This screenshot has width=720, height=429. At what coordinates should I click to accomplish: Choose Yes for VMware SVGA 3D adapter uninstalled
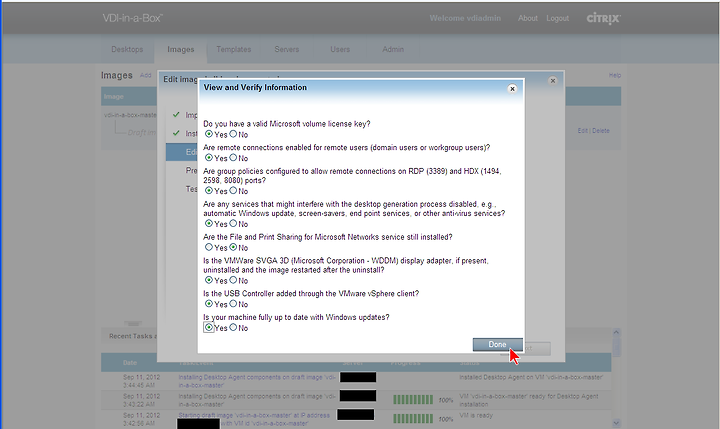tap(209, 280)
